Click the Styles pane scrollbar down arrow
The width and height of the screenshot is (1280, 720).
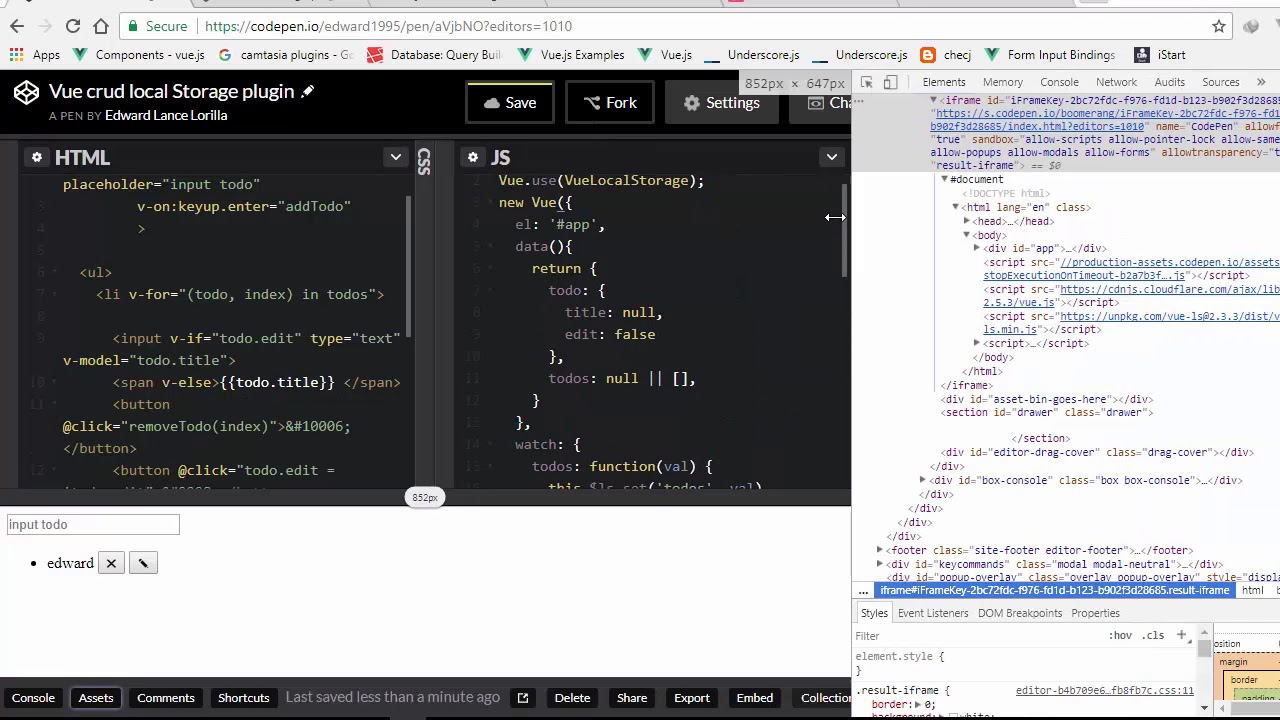coord(1205,708)
